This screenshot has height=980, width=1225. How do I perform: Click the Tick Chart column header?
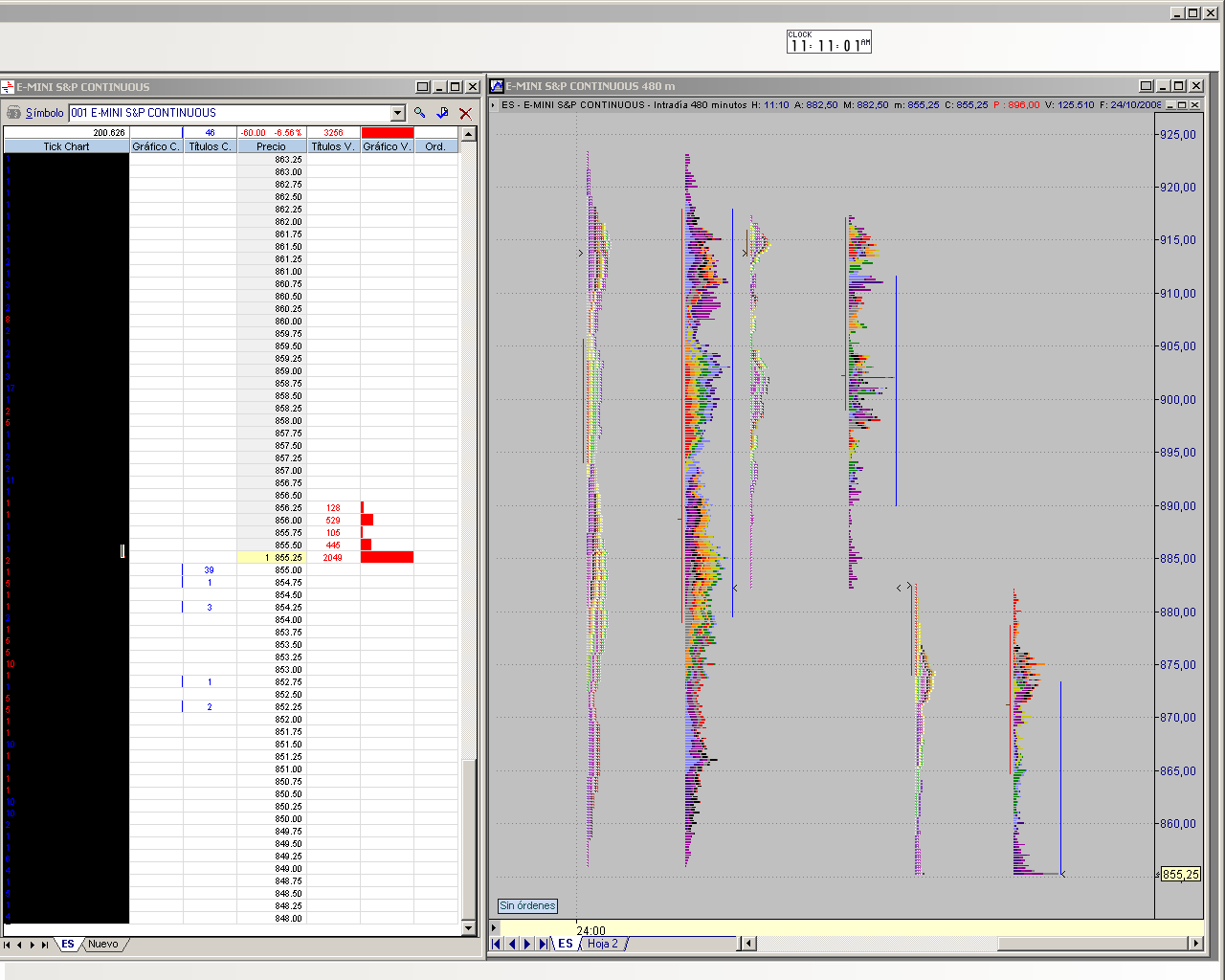point(66,146)
